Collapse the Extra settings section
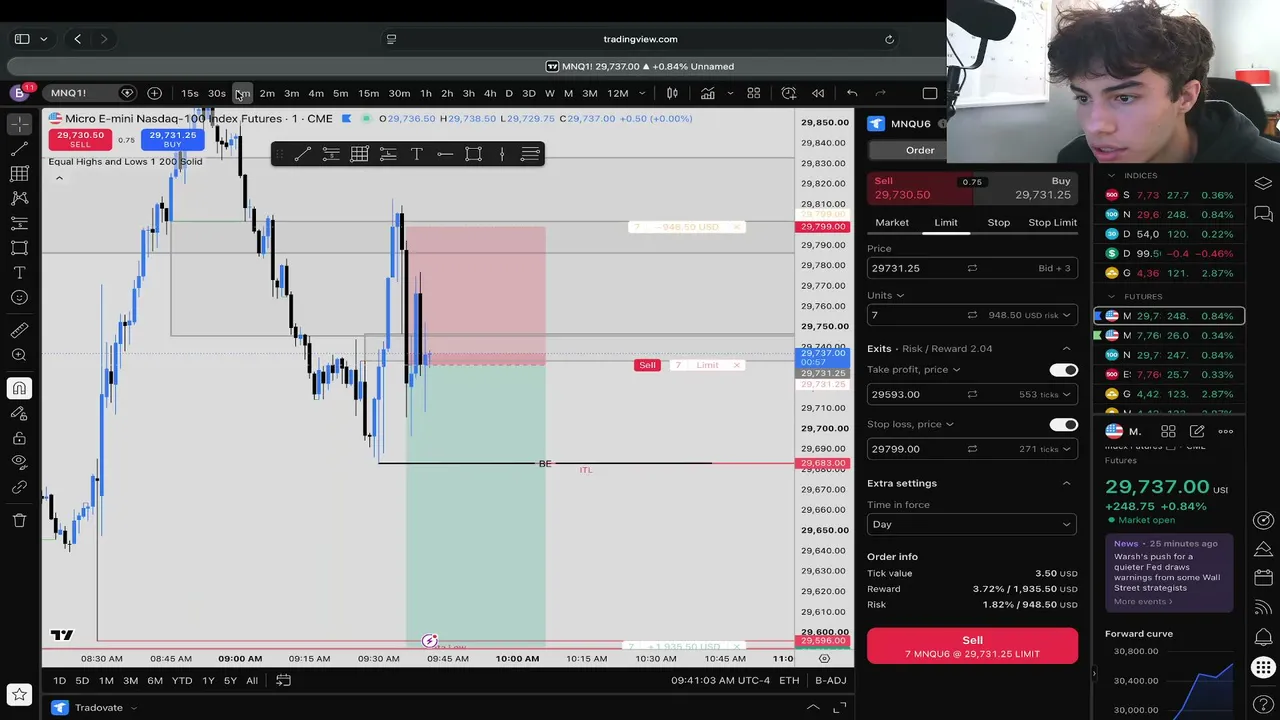Viewport: 1280px width, 720px height. coord(1066,483)
